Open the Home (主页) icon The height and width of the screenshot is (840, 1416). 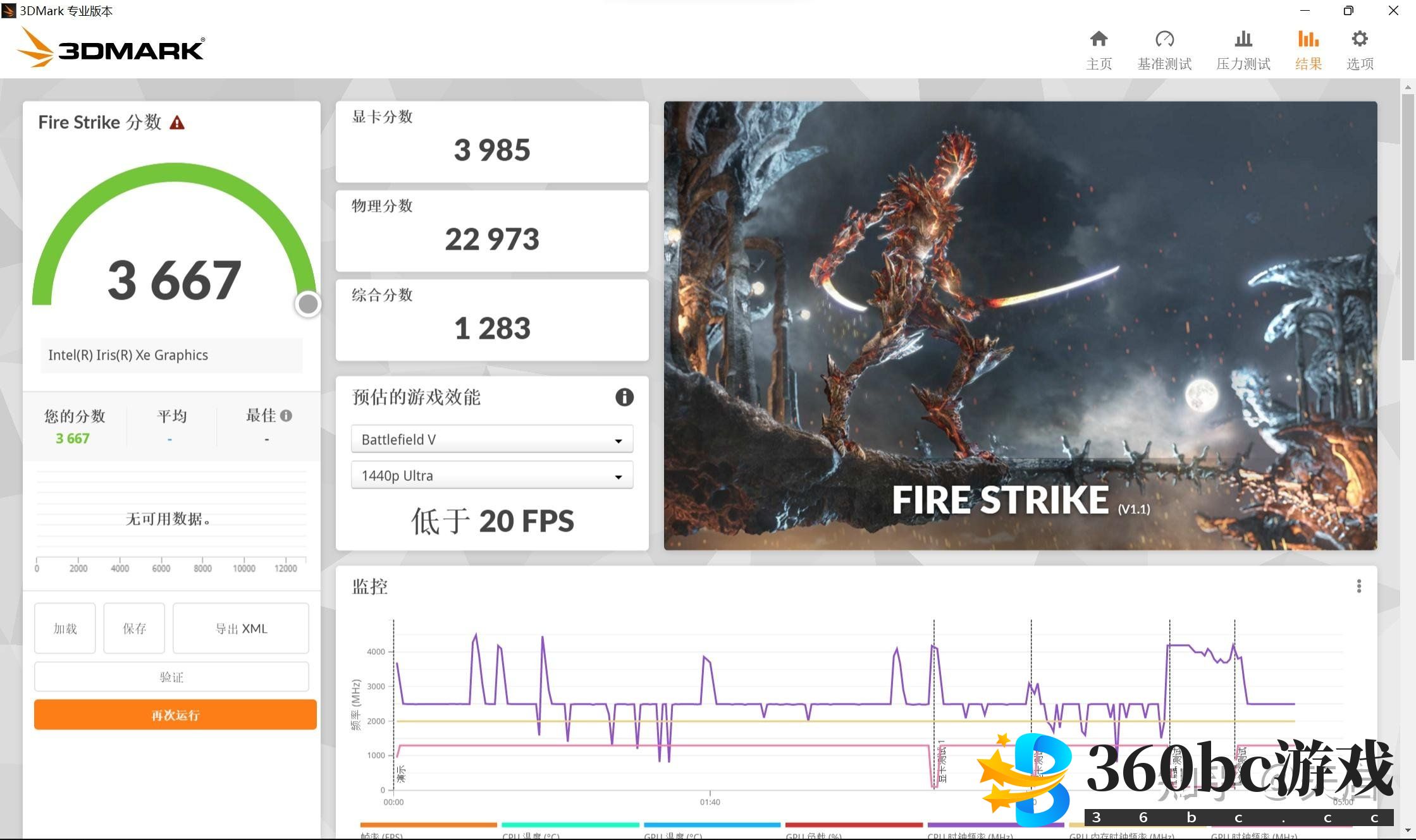pyautogui.click(x=1099, y=39)
